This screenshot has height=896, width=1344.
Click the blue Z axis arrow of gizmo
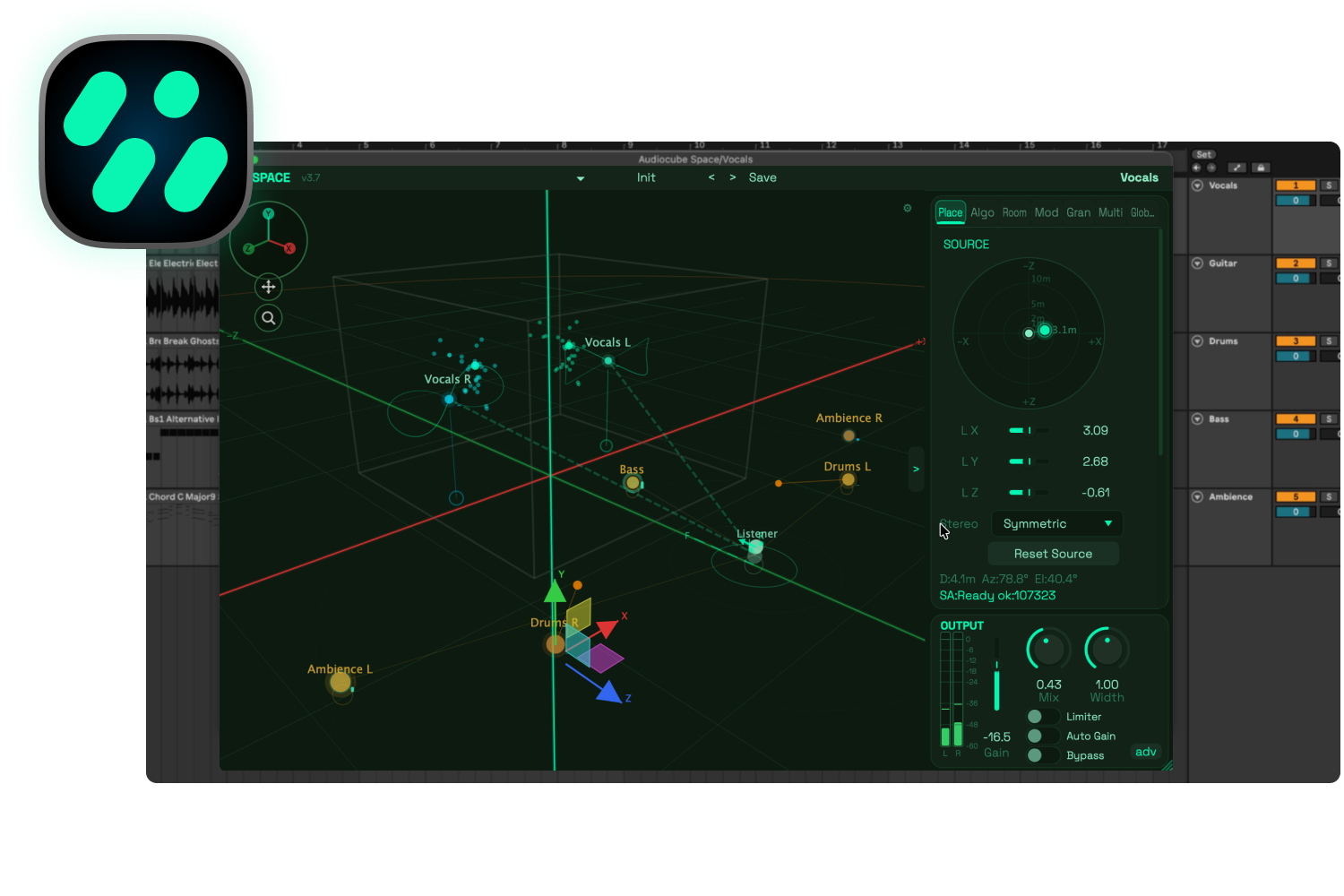pos(609,692)
